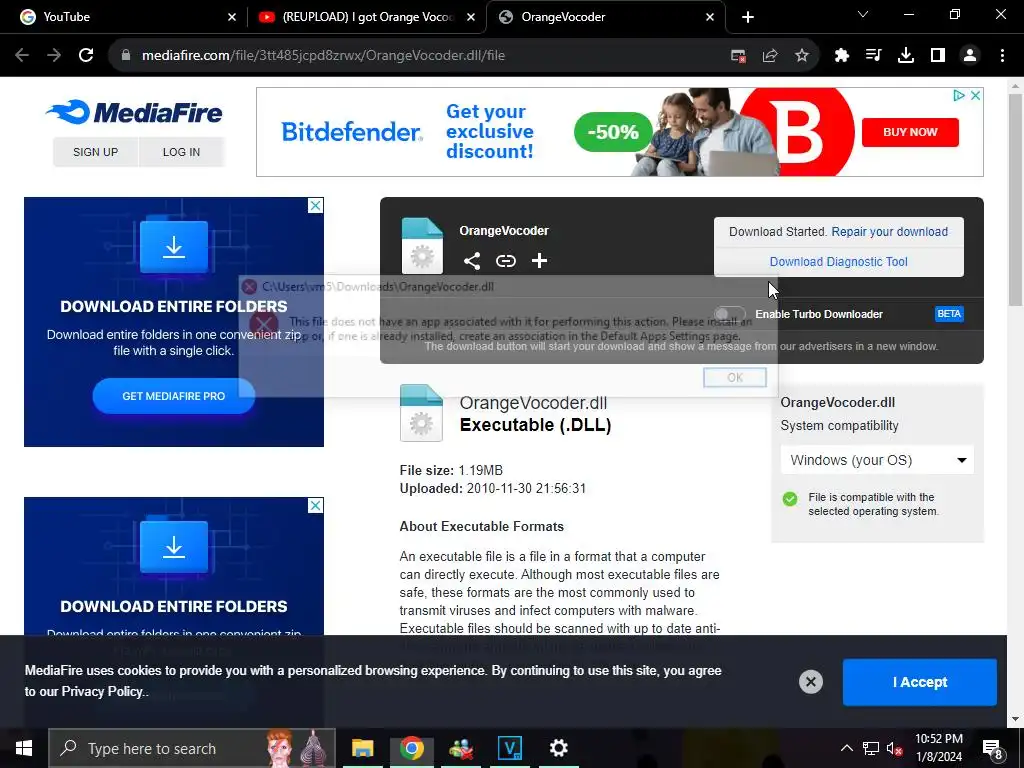
Task: Click the green compatibility checkmark icon
Action: click(790, 500)
